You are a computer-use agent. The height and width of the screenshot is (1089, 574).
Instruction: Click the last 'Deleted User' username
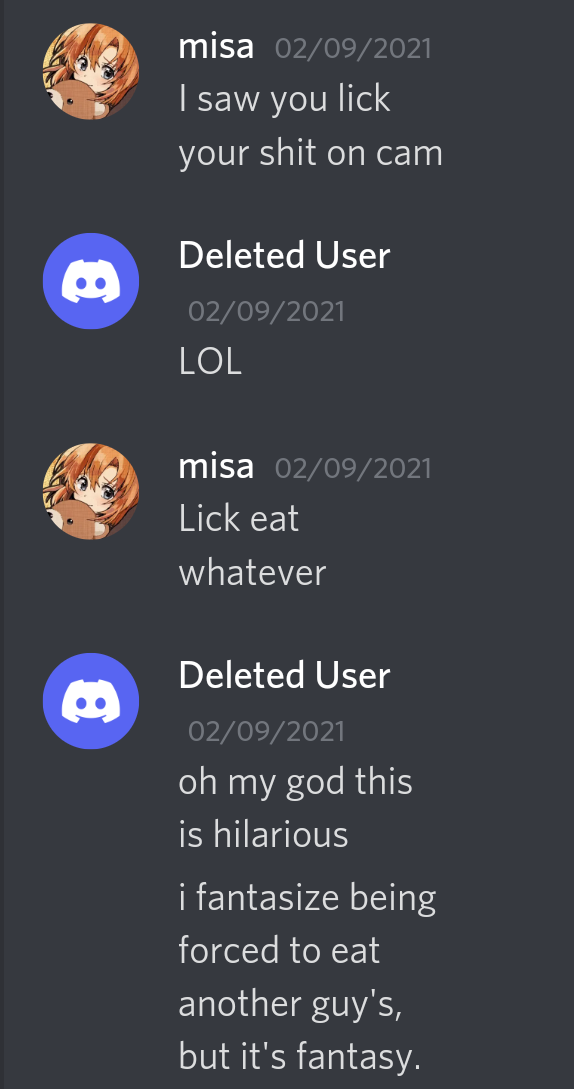tap(284, 675)
